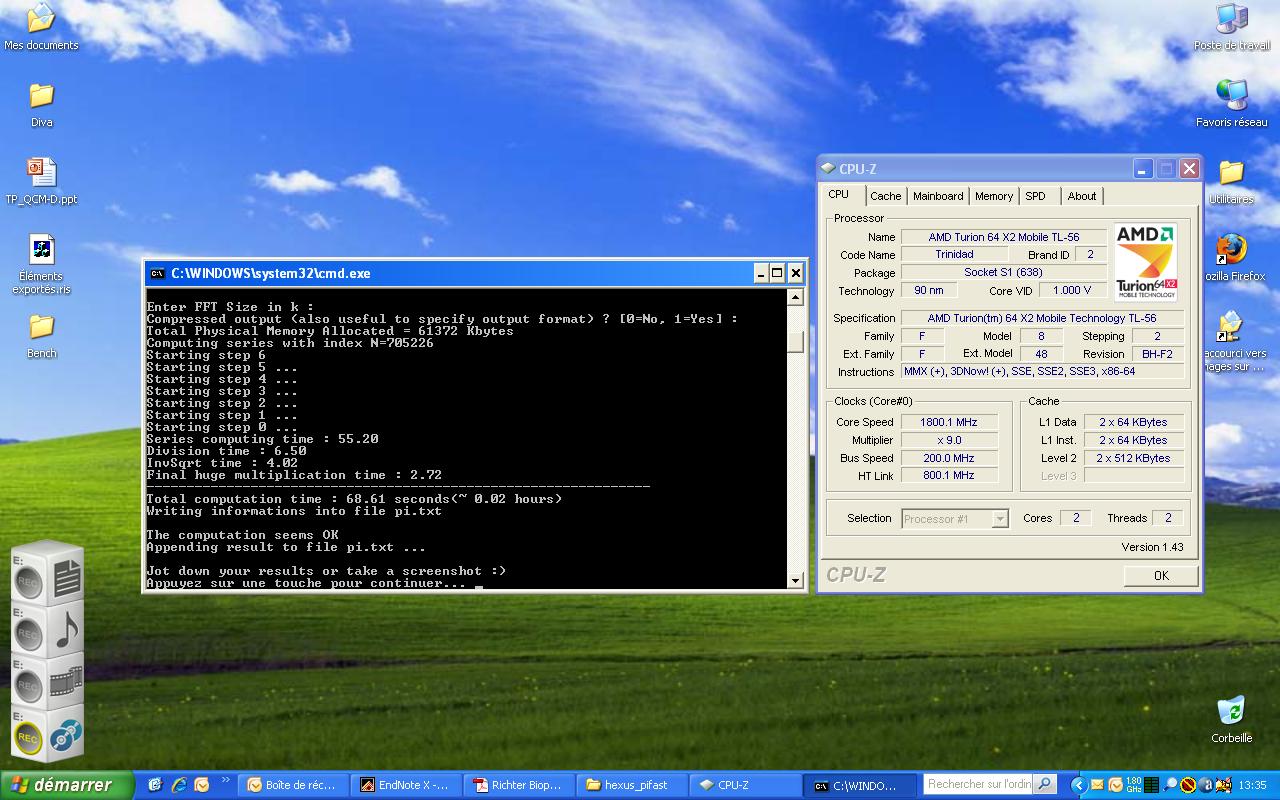The width and height of the screenshot is (1280, 800).
Task: Click the data document cube icon
Action: (67, 578)
